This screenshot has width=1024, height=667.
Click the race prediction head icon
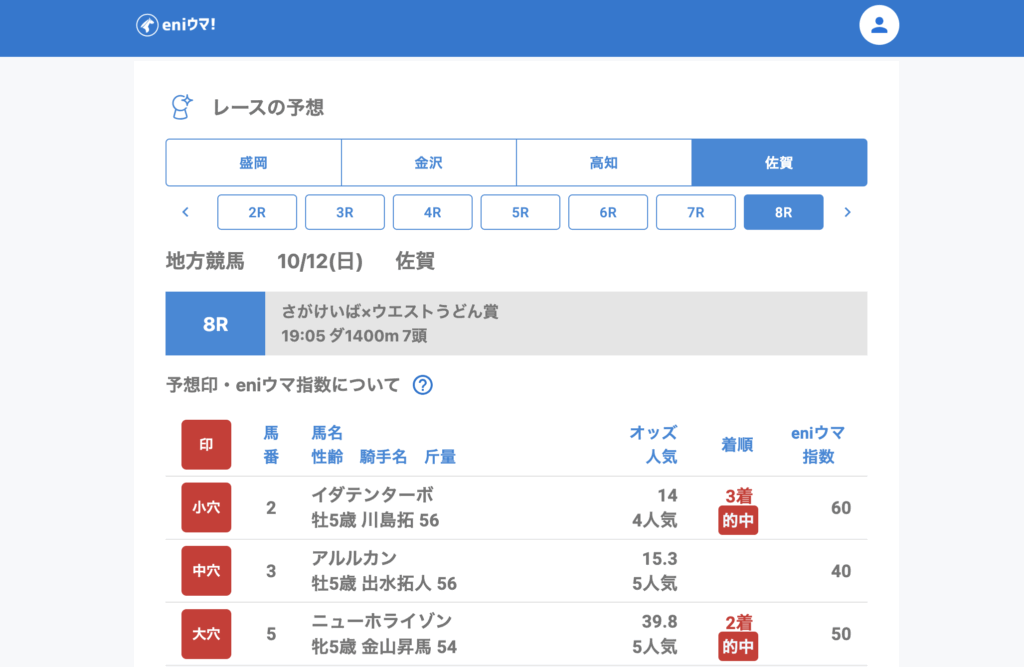(182, 107)
